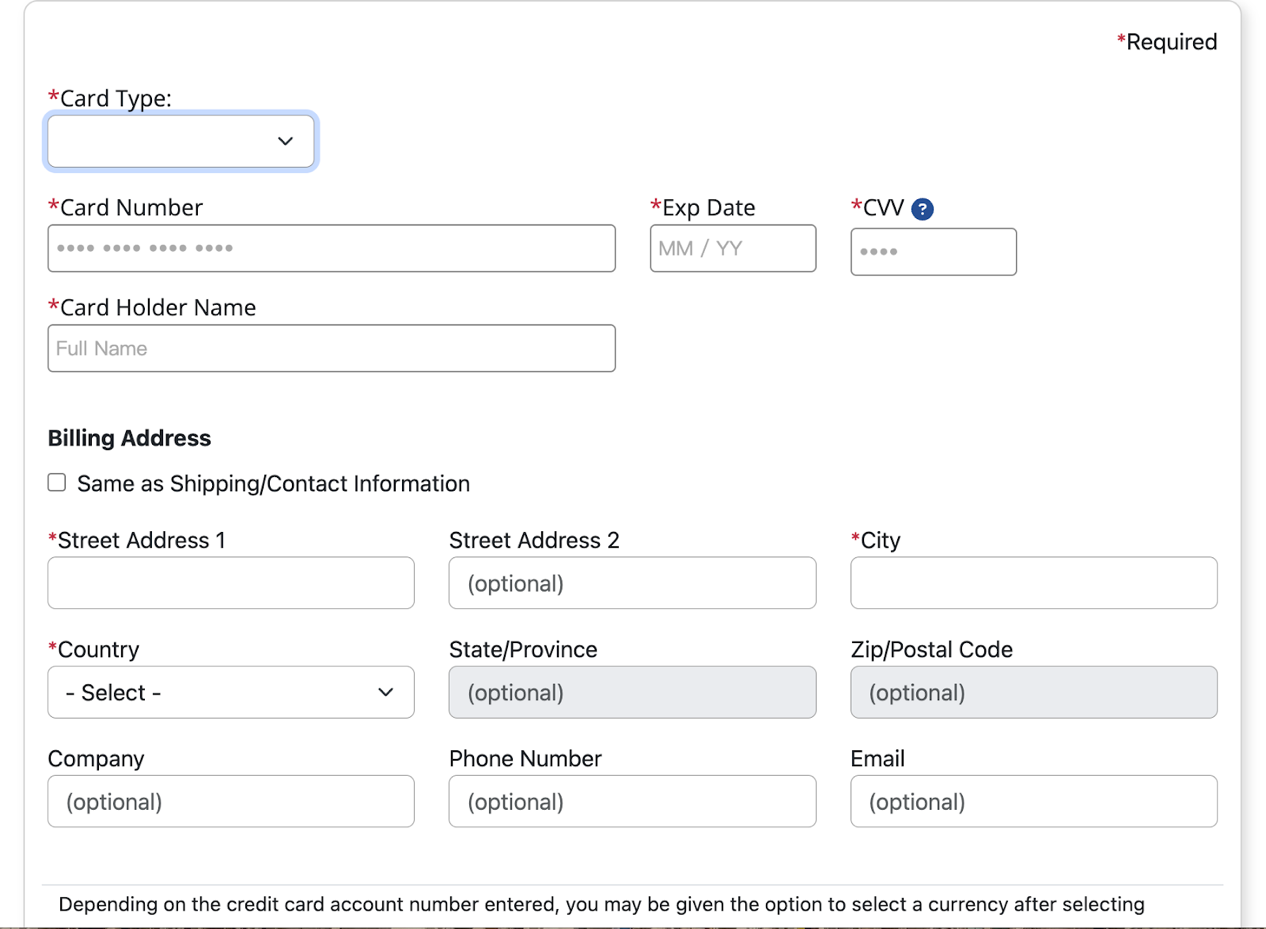This screenshot has width=1266, height=929.
Task: Open the Card Type dropdown
Action: [x=181, y=141]
